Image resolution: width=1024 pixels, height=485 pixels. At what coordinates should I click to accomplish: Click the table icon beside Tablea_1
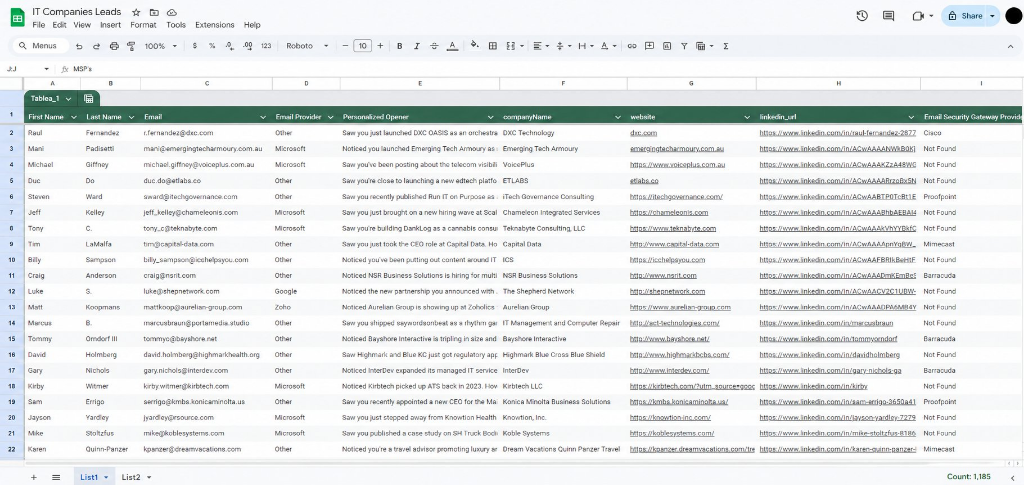tap(89, 99)
